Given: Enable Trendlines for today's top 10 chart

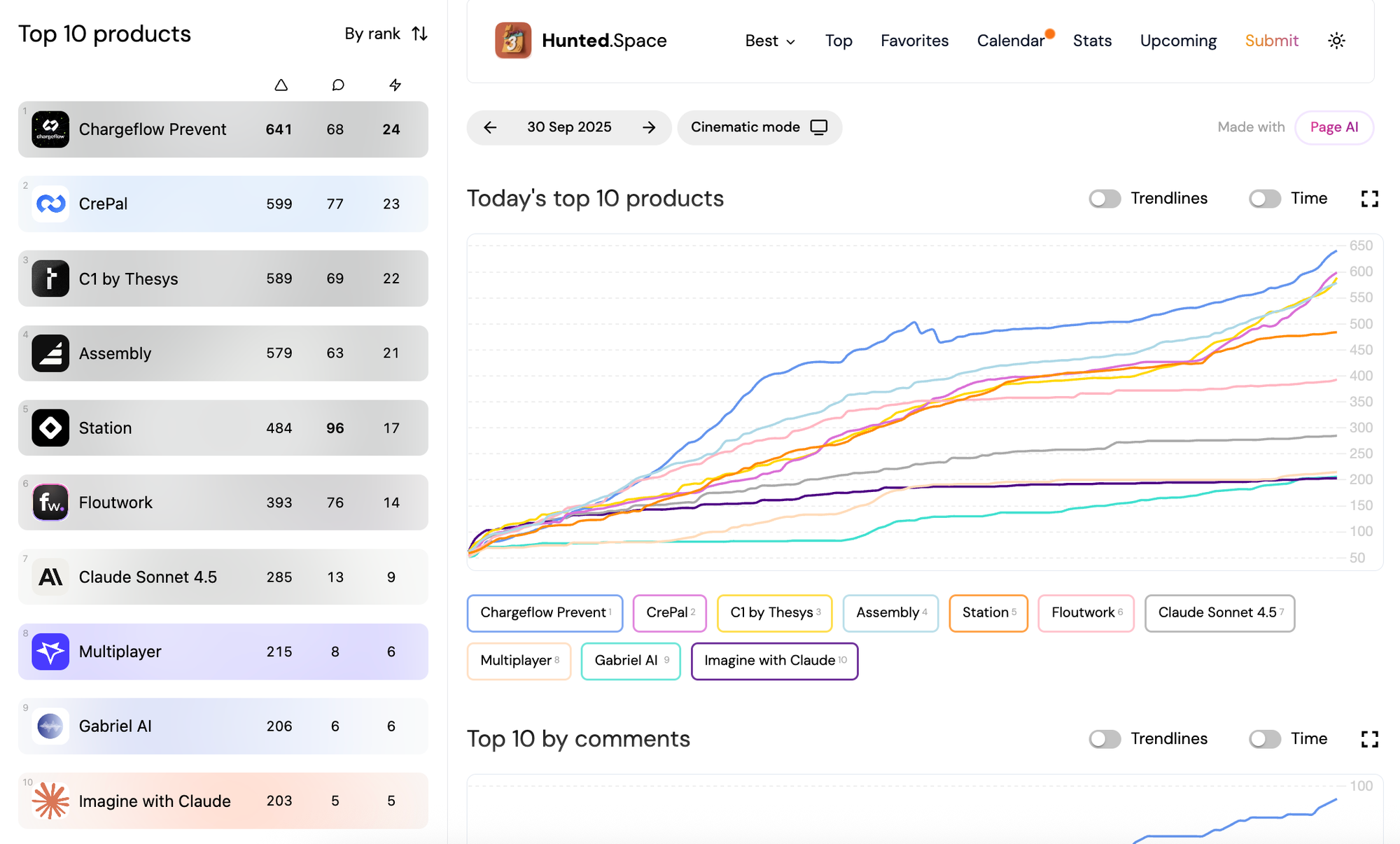Looking at the screenshot, I should tap(1105, 199).
